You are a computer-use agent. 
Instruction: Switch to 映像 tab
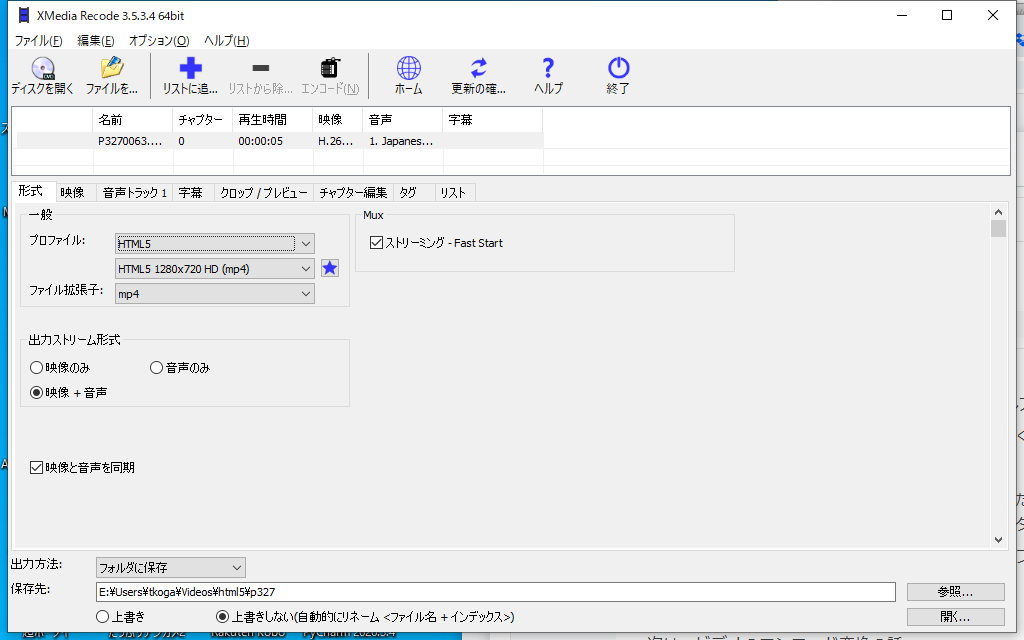tap(72, 193)
